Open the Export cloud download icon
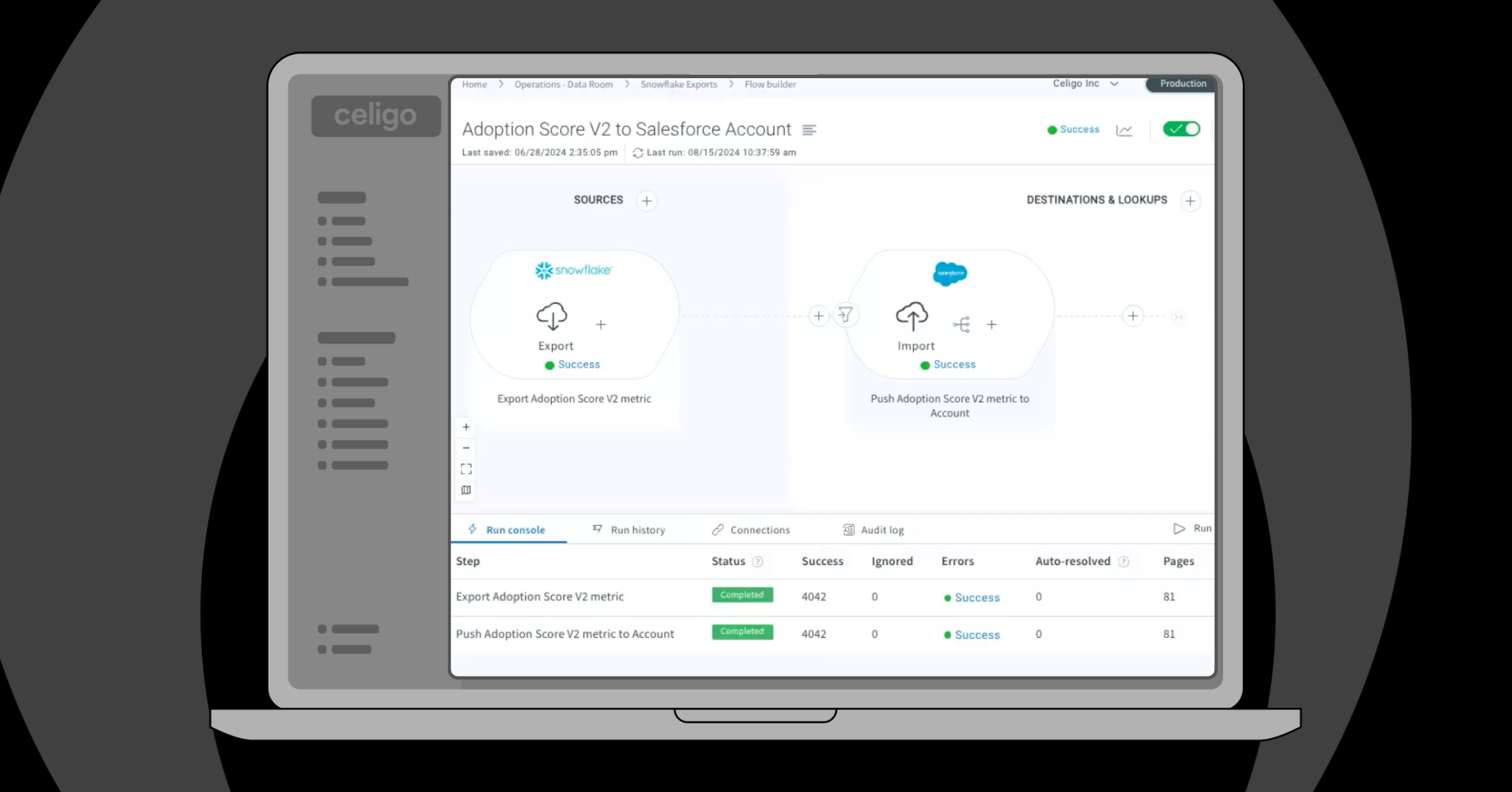The height and width of the screenshot is (792, 1512). point(552,316)
